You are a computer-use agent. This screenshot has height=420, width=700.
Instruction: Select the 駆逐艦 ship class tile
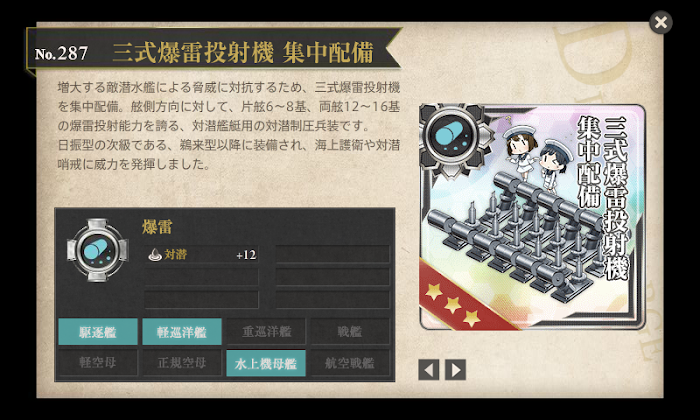[x=98, y=332]
